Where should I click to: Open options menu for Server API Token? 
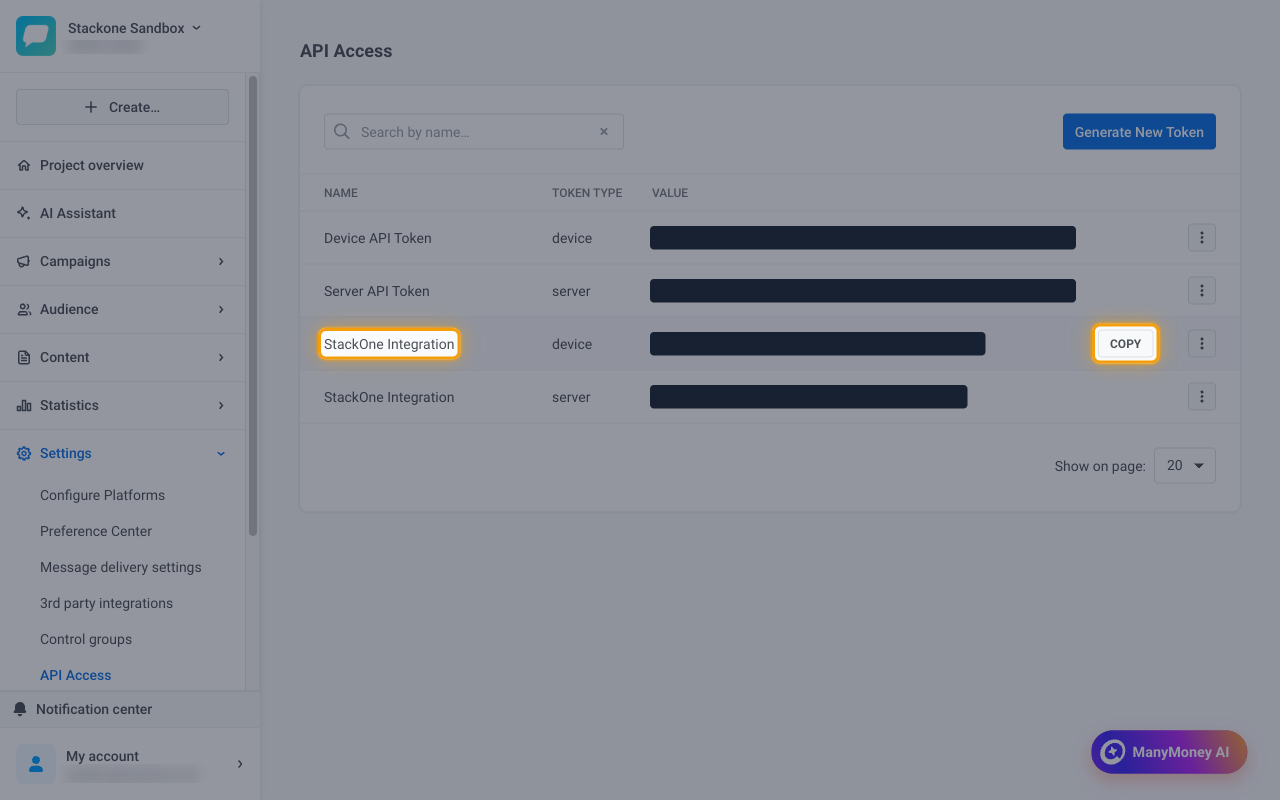click(x=1202, y=291)
